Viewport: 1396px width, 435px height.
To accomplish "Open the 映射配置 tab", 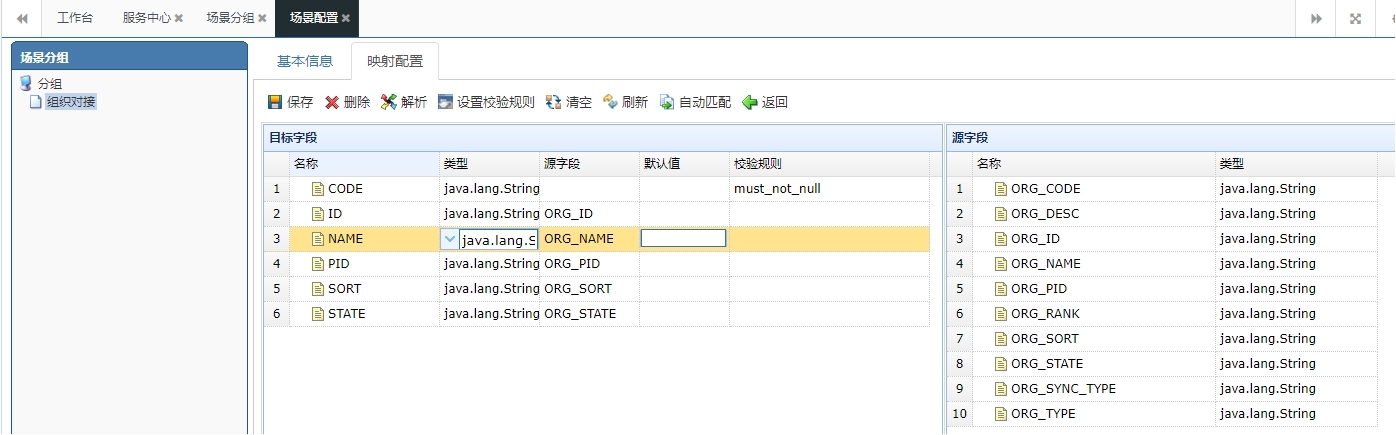I will 395,61.
